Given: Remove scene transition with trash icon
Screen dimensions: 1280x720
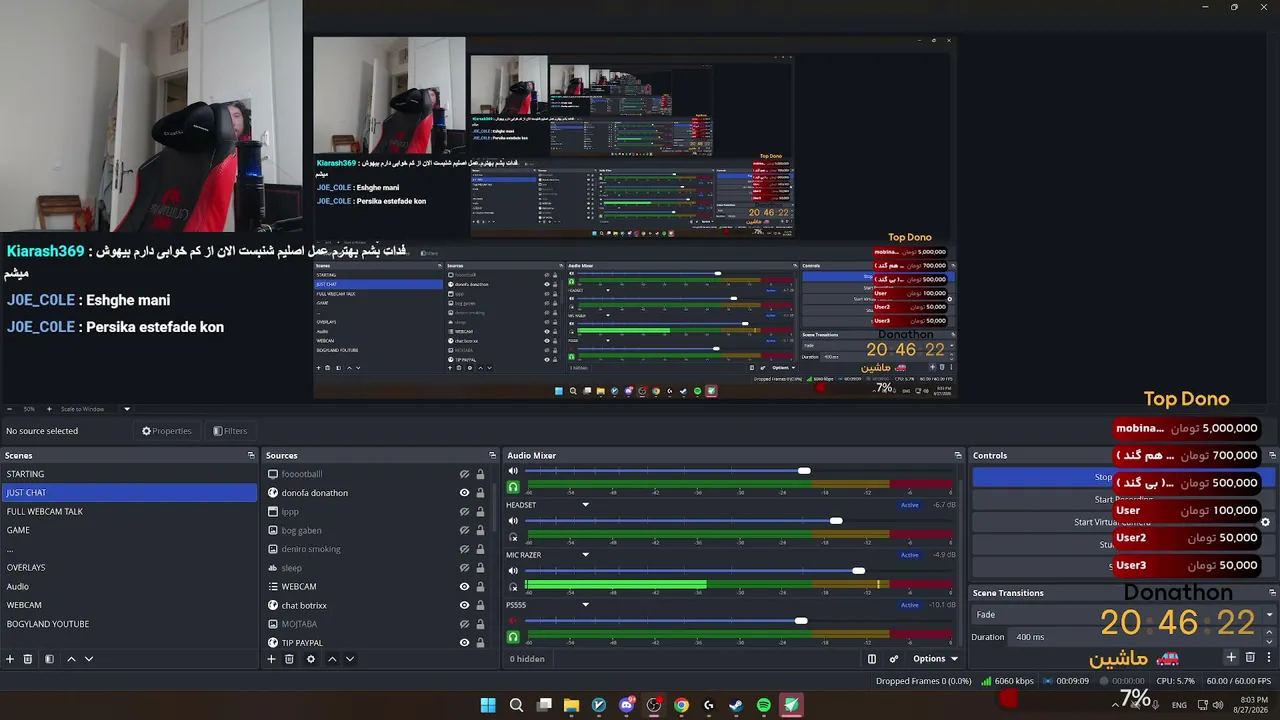Looking at the screenshot, I should (1250, 657).
